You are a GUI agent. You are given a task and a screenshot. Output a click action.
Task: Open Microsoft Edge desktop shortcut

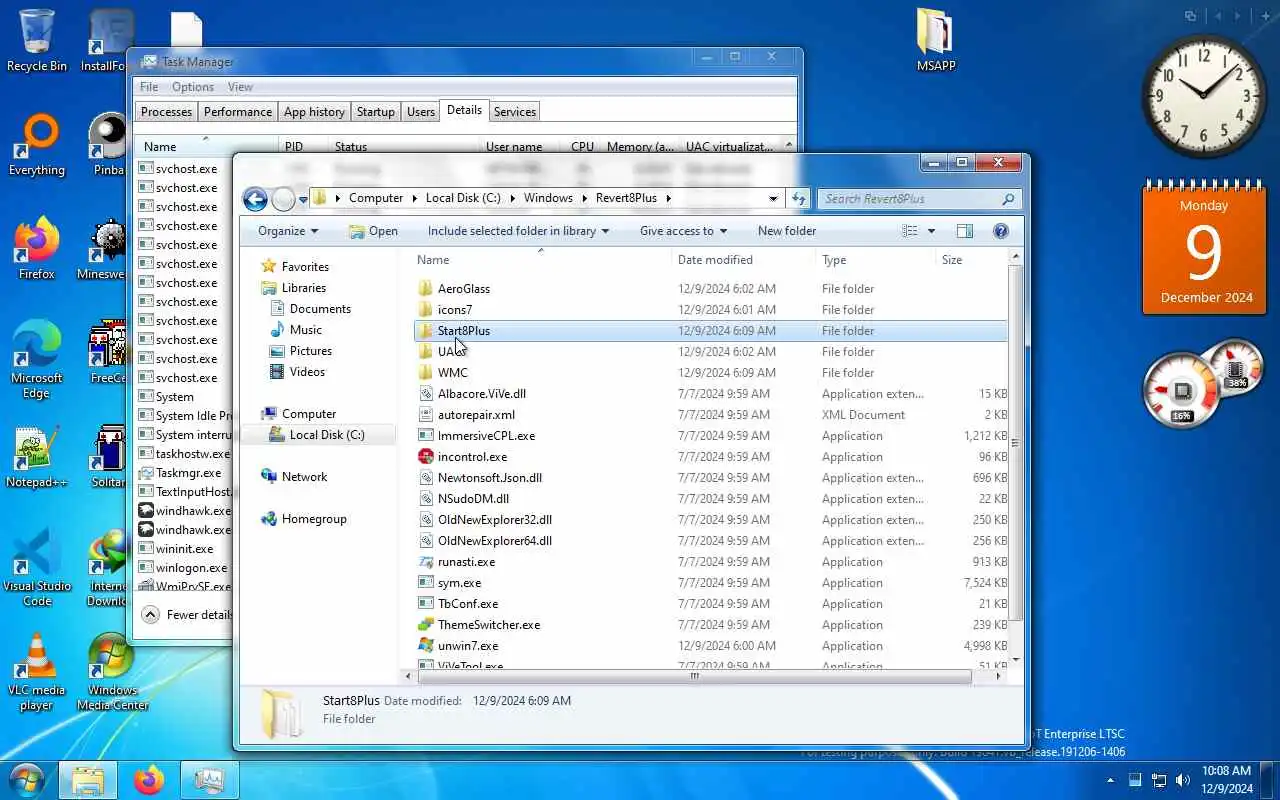point(37,359)
